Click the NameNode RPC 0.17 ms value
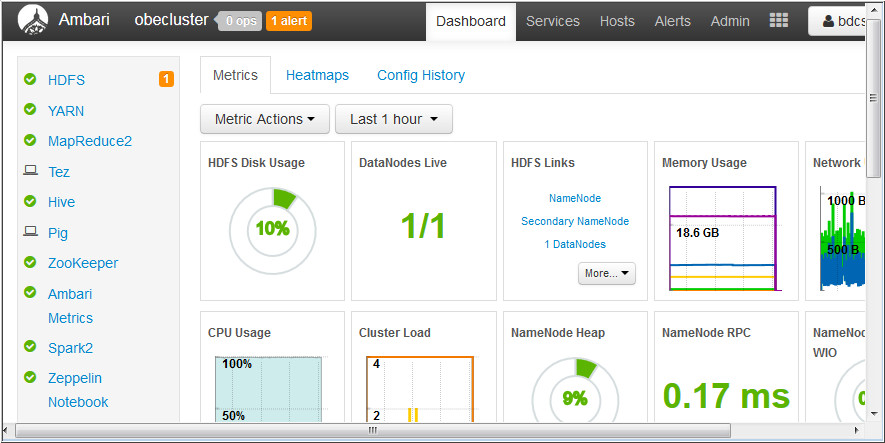Screen dimensions: 885x443 point(726,396)
